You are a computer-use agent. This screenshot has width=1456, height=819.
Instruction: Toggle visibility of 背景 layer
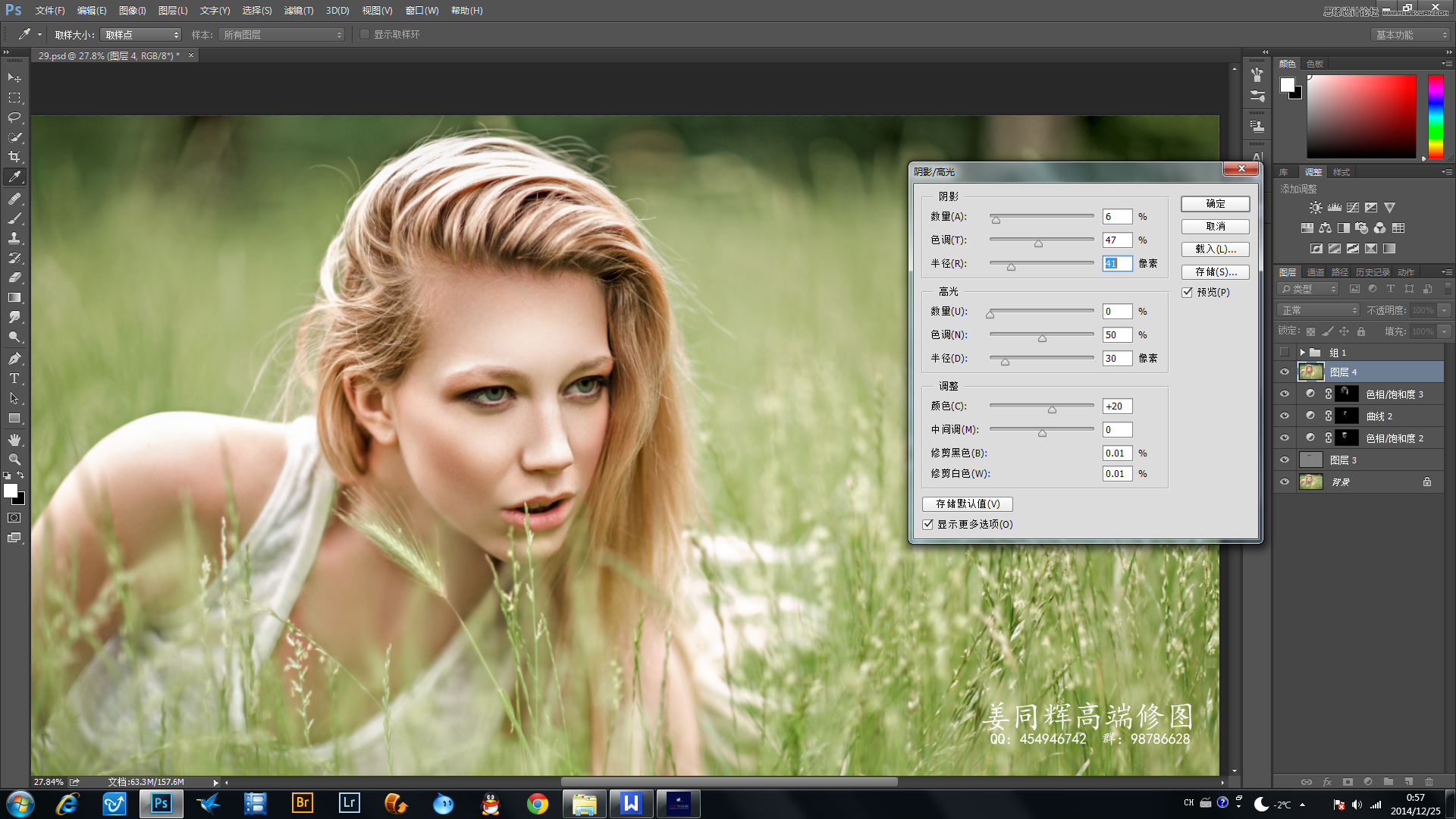[1285, 482]
